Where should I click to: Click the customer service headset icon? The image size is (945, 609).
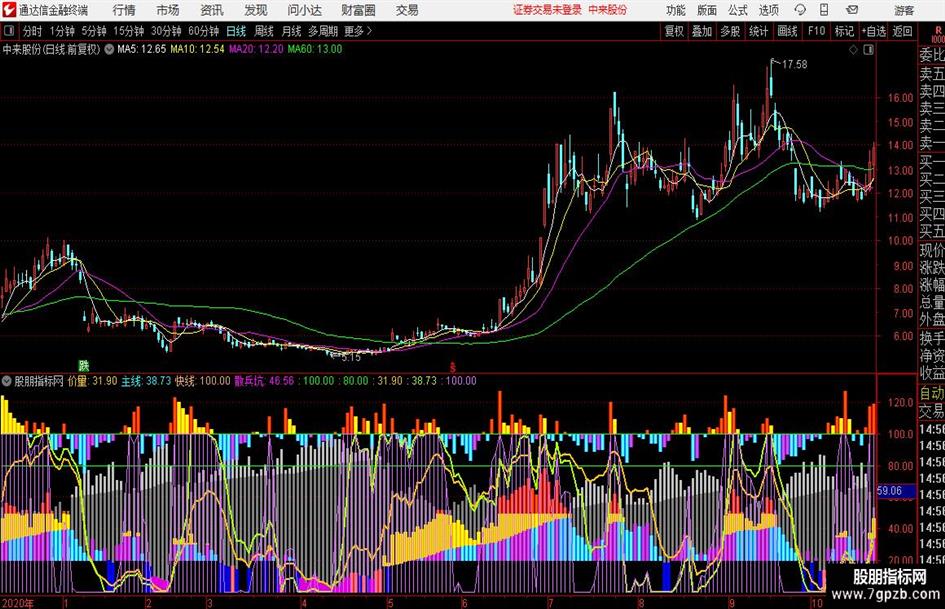(x=800, y=10)
